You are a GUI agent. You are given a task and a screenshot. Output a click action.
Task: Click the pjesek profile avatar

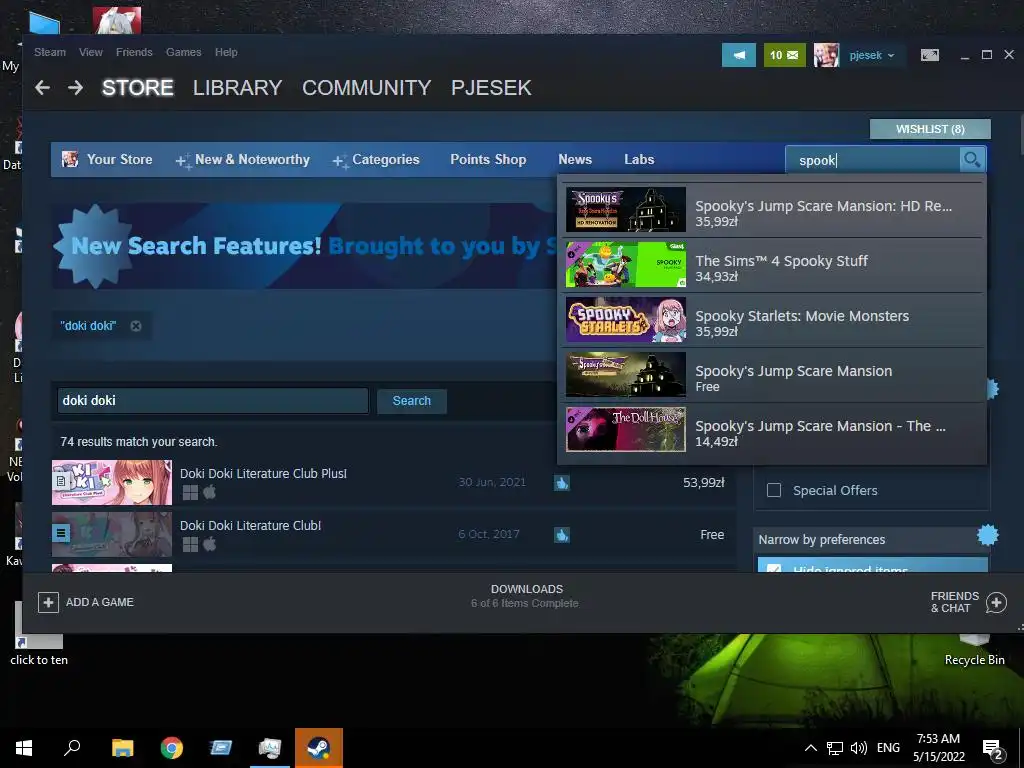[826, 56]
